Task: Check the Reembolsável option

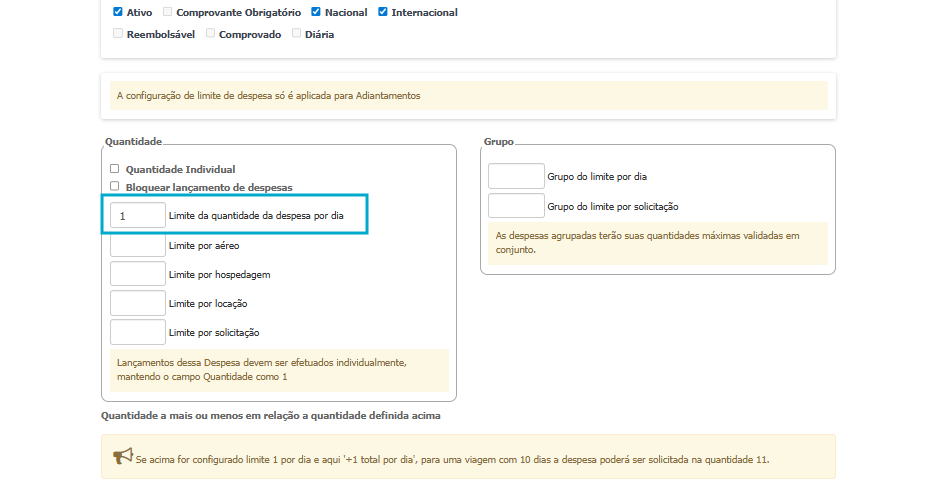Action: click(x=118, y=34)
